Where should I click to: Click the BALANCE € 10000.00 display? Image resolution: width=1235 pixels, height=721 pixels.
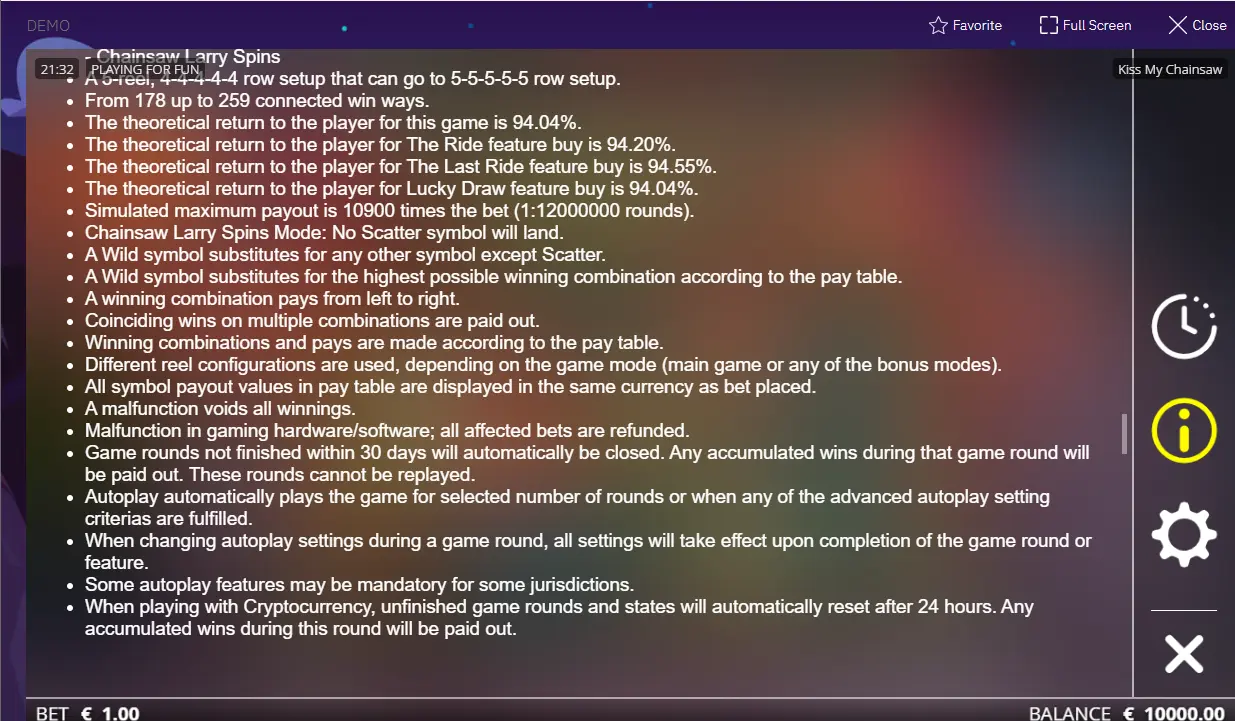pos(1126,713)
